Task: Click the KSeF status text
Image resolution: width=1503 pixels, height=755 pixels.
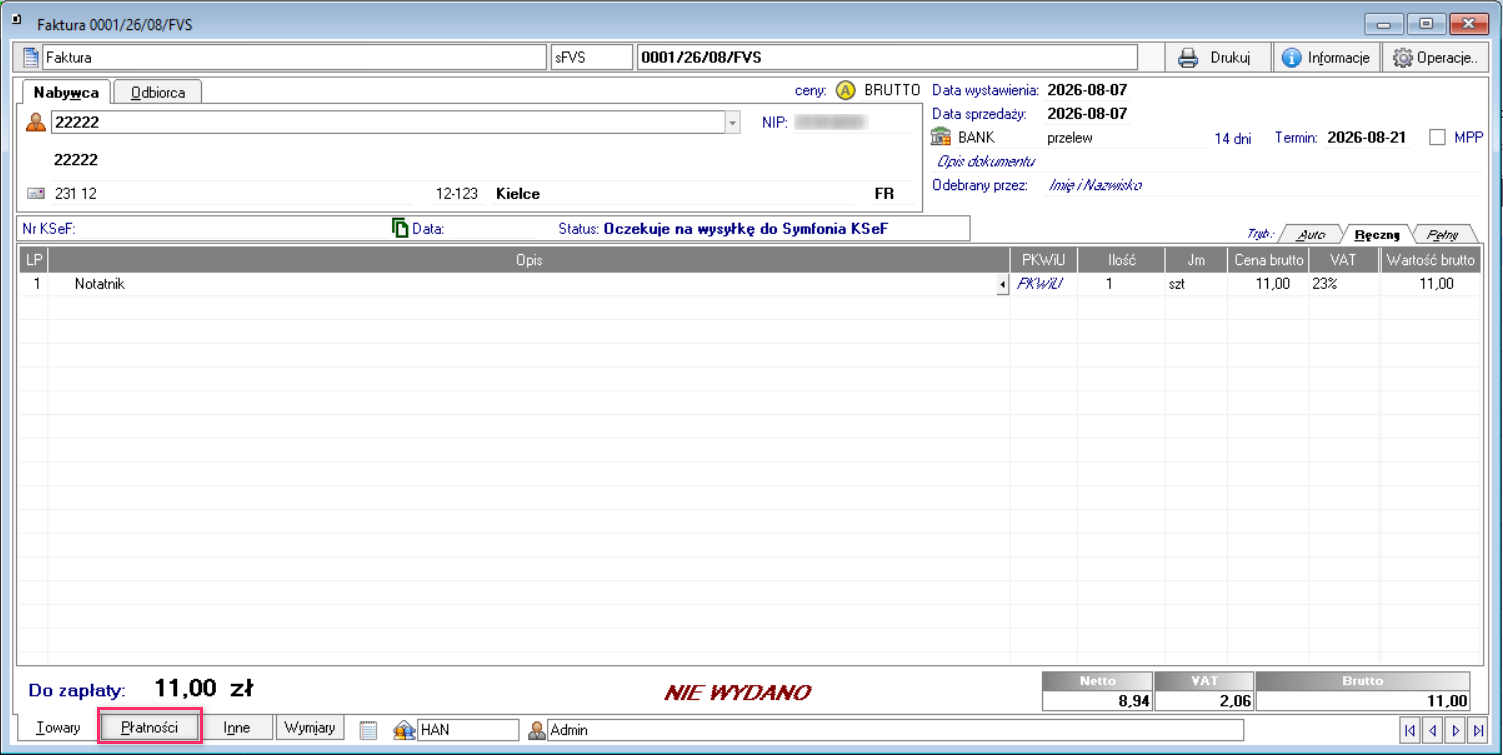Action: (746, 229)
